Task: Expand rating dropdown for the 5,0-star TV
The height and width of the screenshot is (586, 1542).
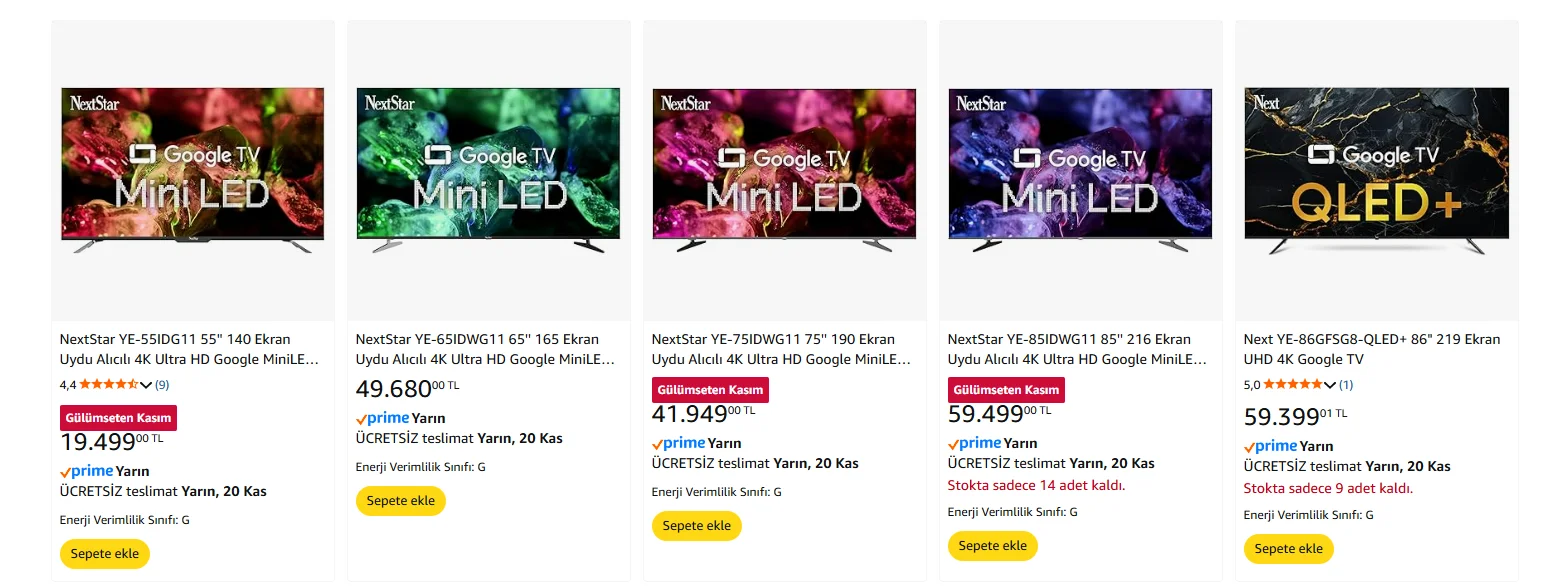Action: [x=1330, y=385]
